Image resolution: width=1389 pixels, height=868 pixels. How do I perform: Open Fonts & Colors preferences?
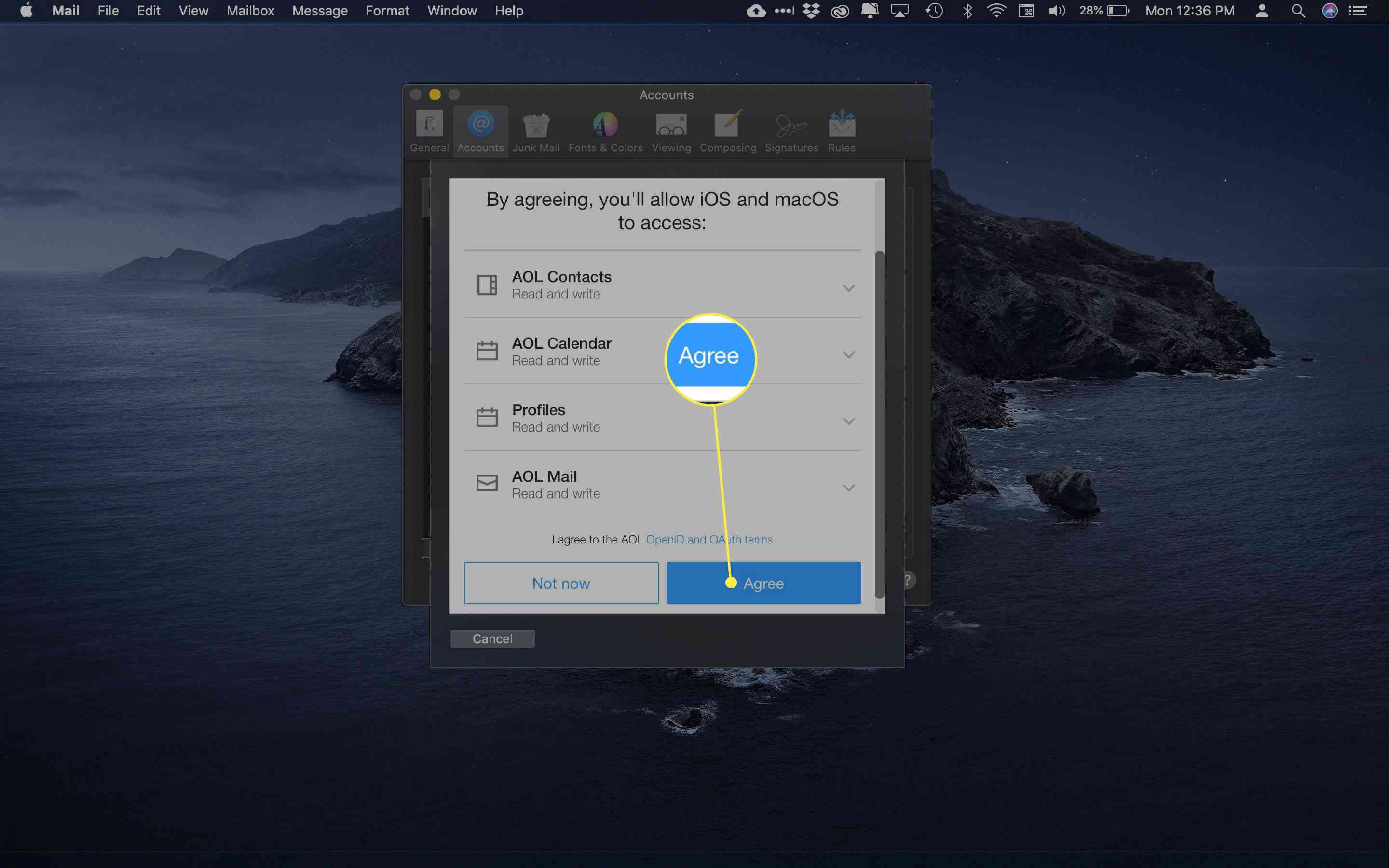point(605,130)
